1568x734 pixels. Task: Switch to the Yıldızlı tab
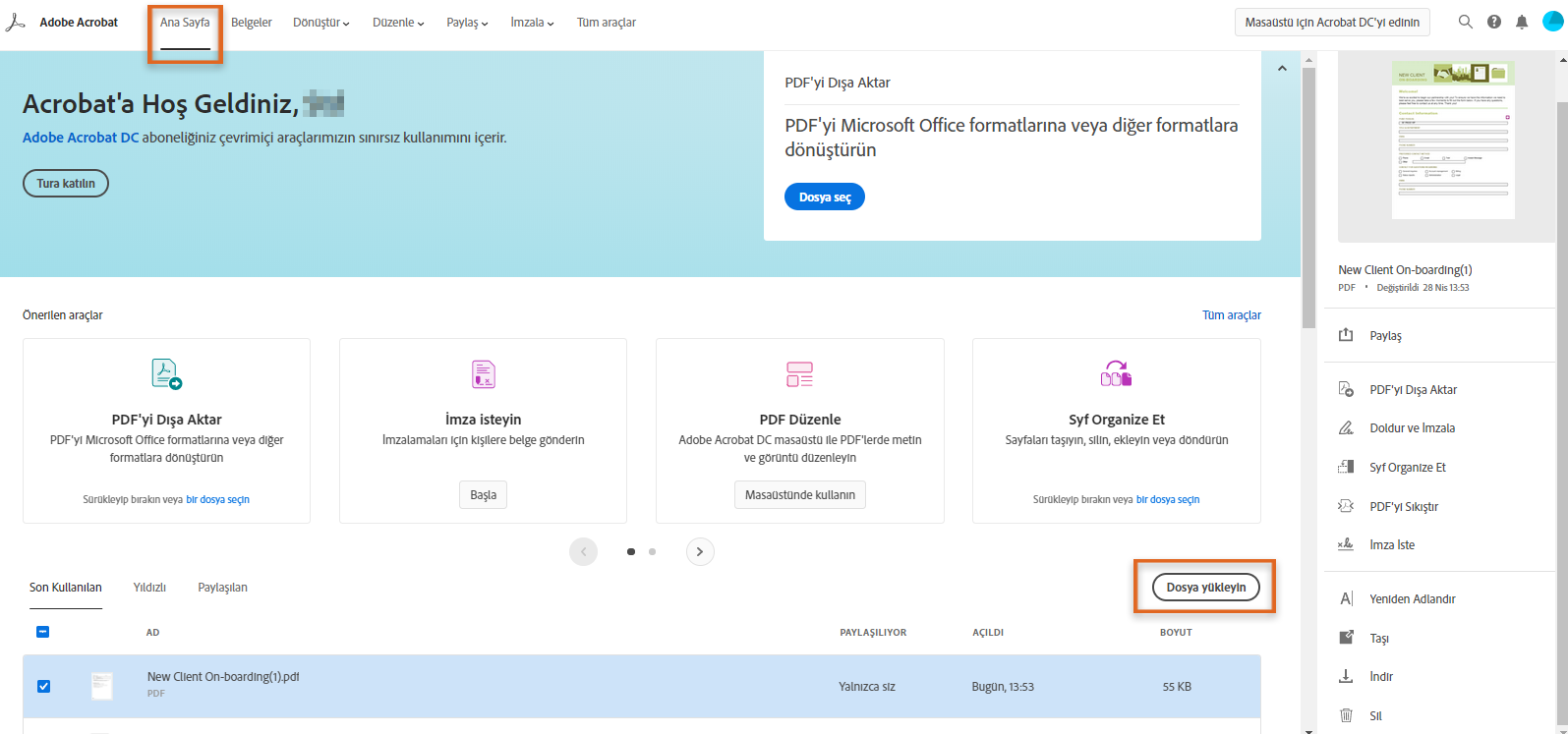click(x=149, y=588)
